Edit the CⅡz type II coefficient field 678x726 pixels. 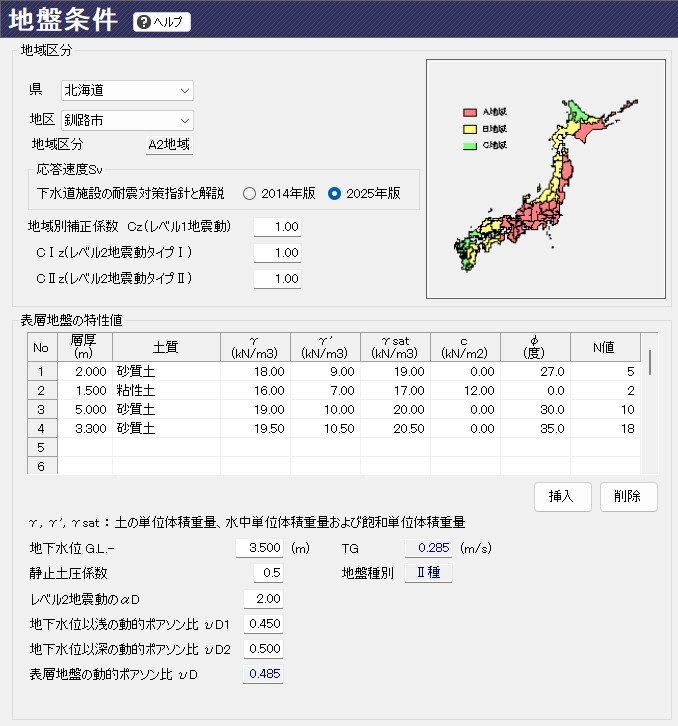pyautogui.click(x=277, y=278)
